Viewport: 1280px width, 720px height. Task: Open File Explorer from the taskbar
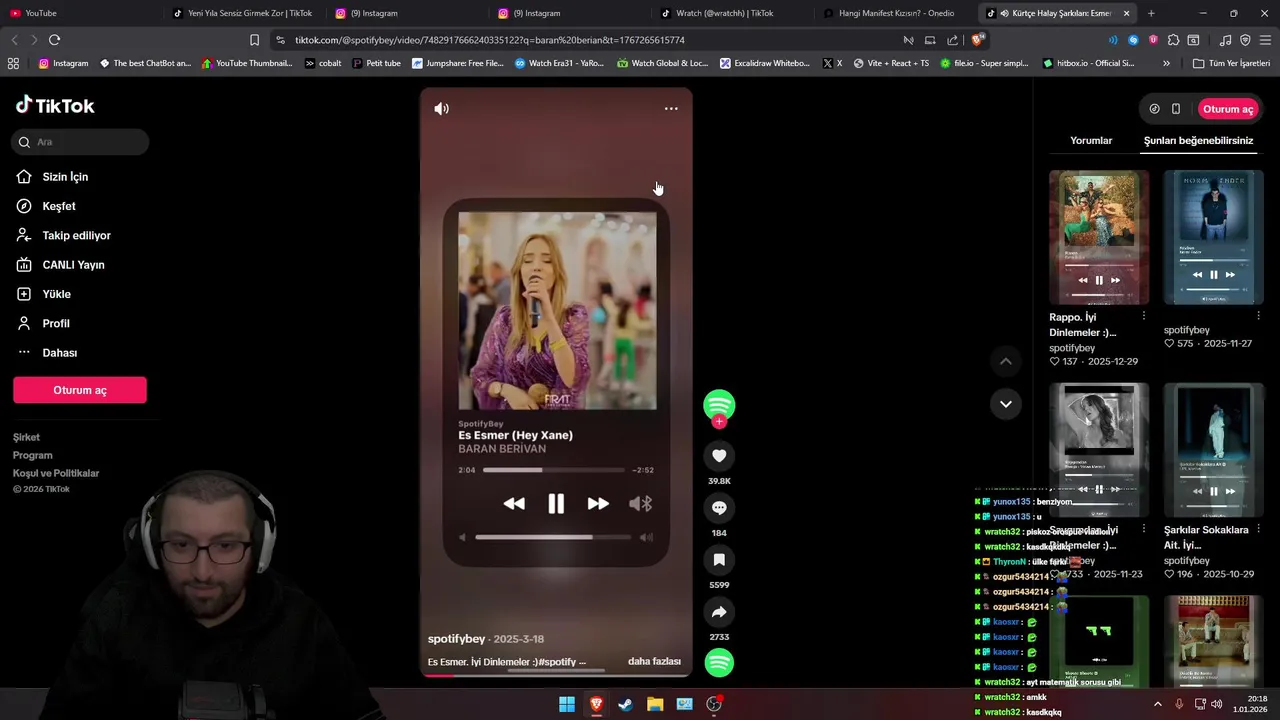coord(655,704)
